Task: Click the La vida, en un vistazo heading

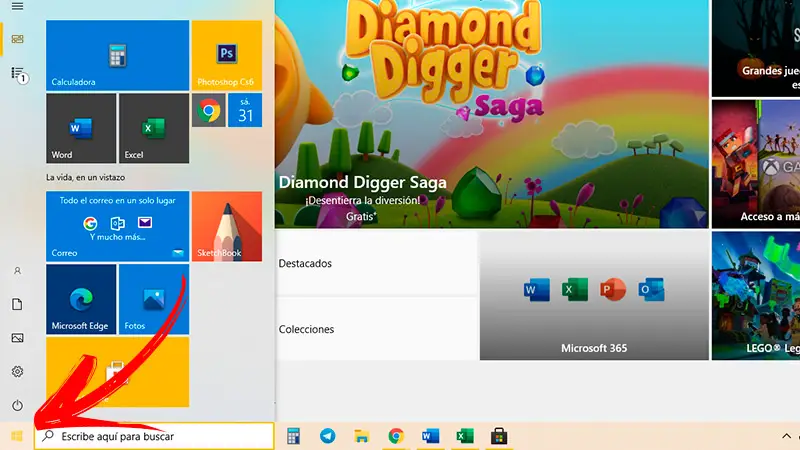Action: 86,178
